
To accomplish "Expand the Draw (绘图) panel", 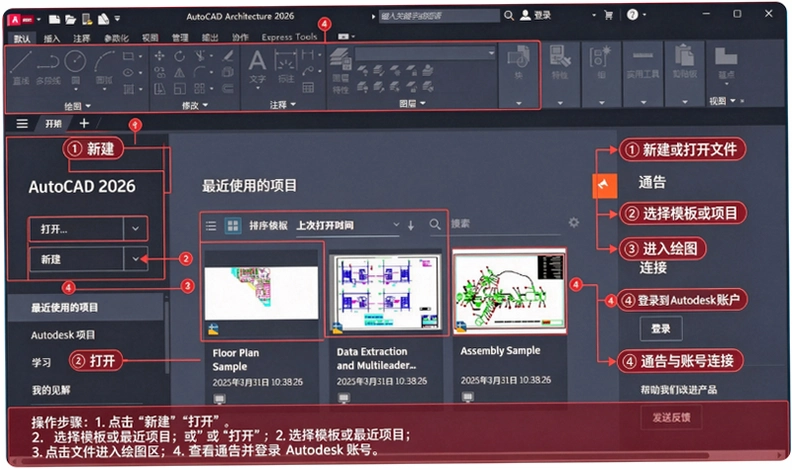I will click(x=77, y=106).
